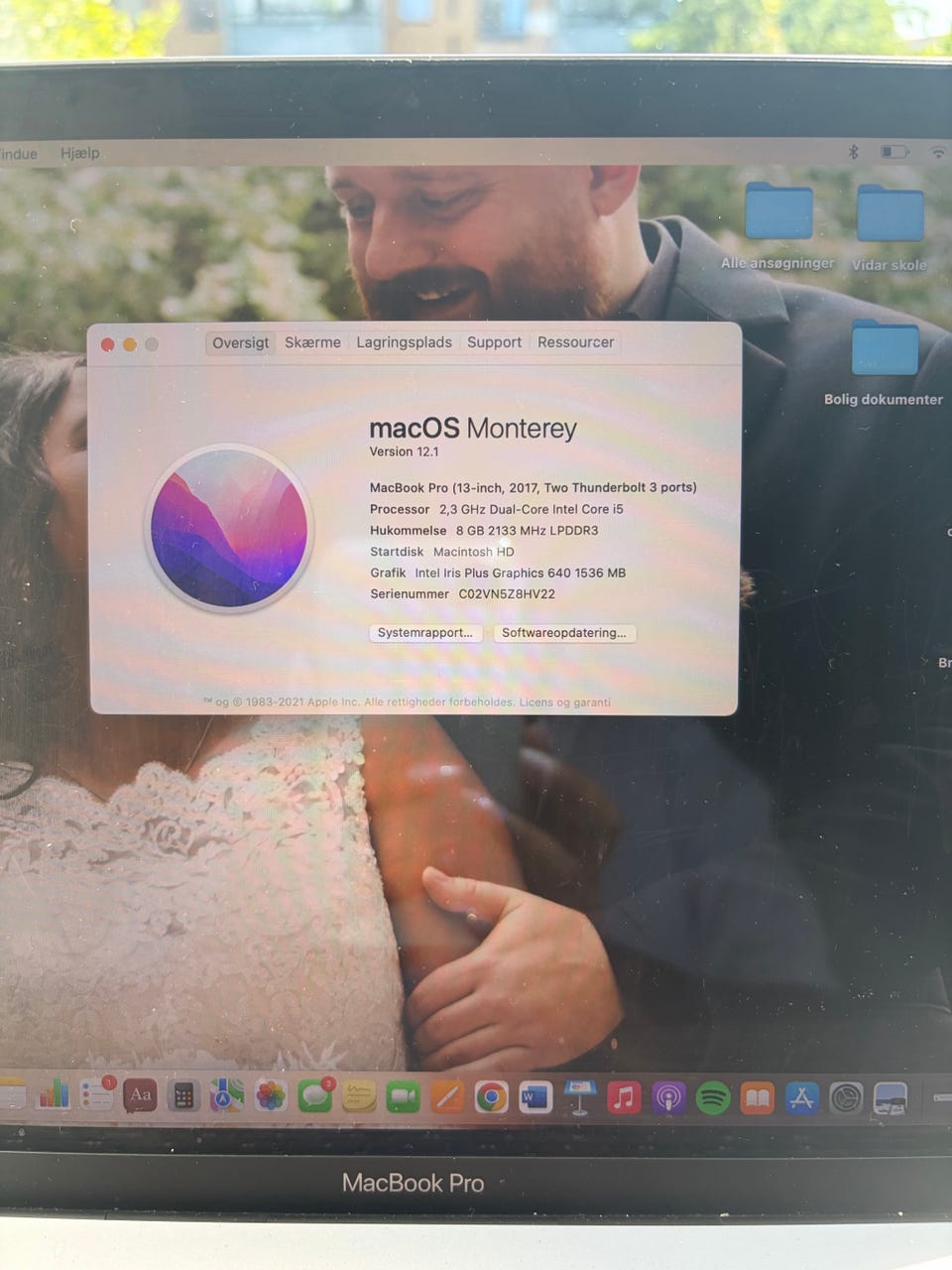
Task: Click the Softwareopdatering... button
Action: click(564, 633)
